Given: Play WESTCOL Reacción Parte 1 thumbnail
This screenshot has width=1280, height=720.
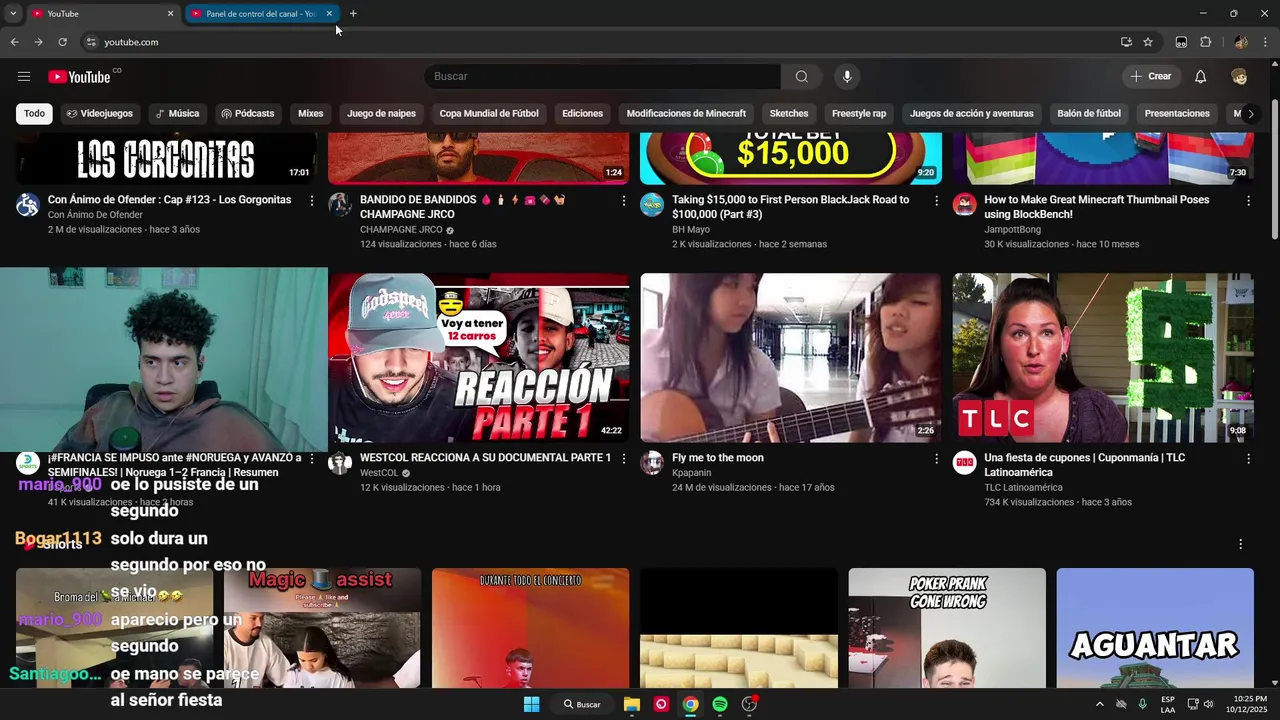Looking at the screenshot, I should (479, 358).
